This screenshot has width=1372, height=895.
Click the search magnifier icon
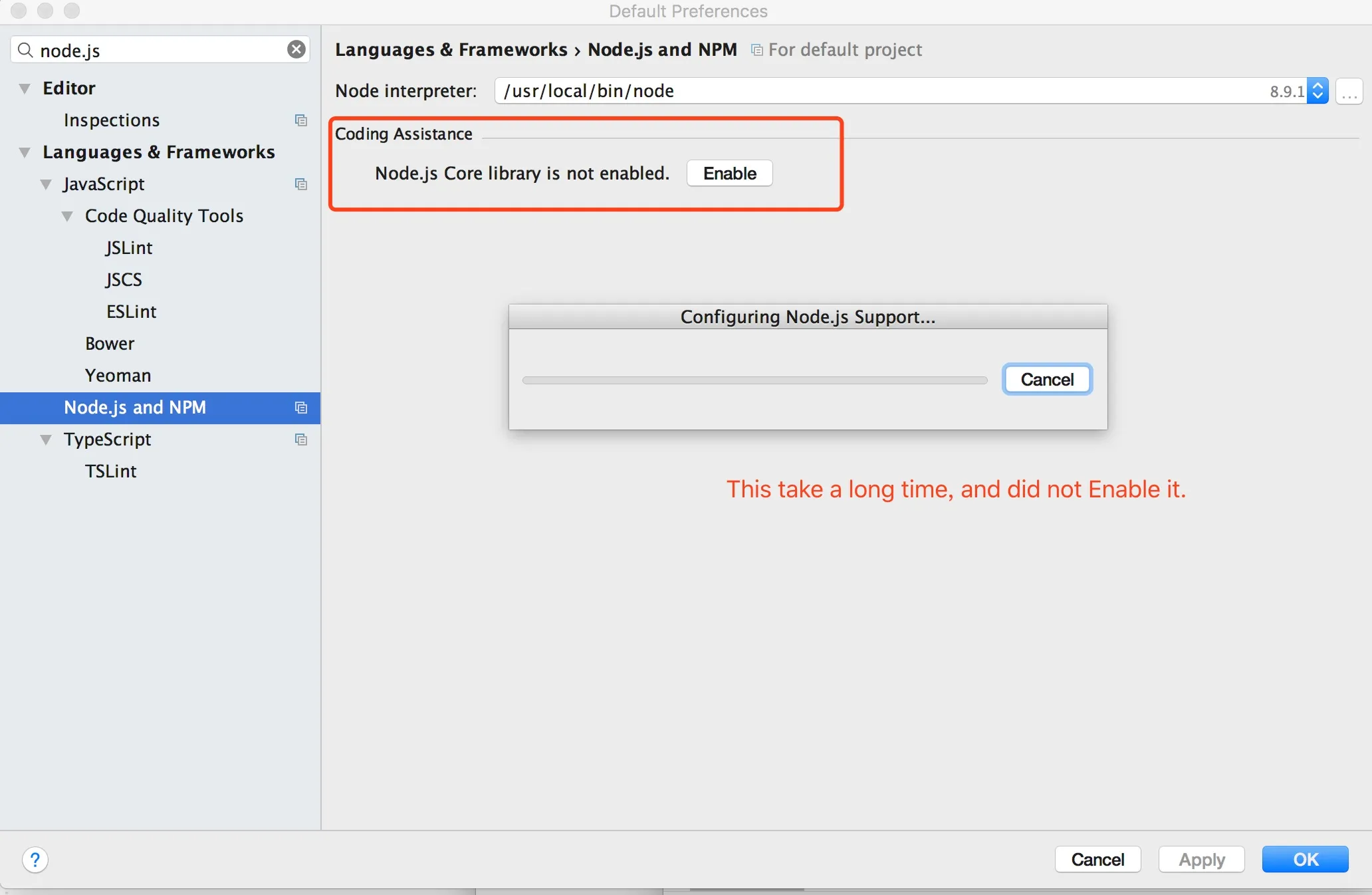[25, 50]
